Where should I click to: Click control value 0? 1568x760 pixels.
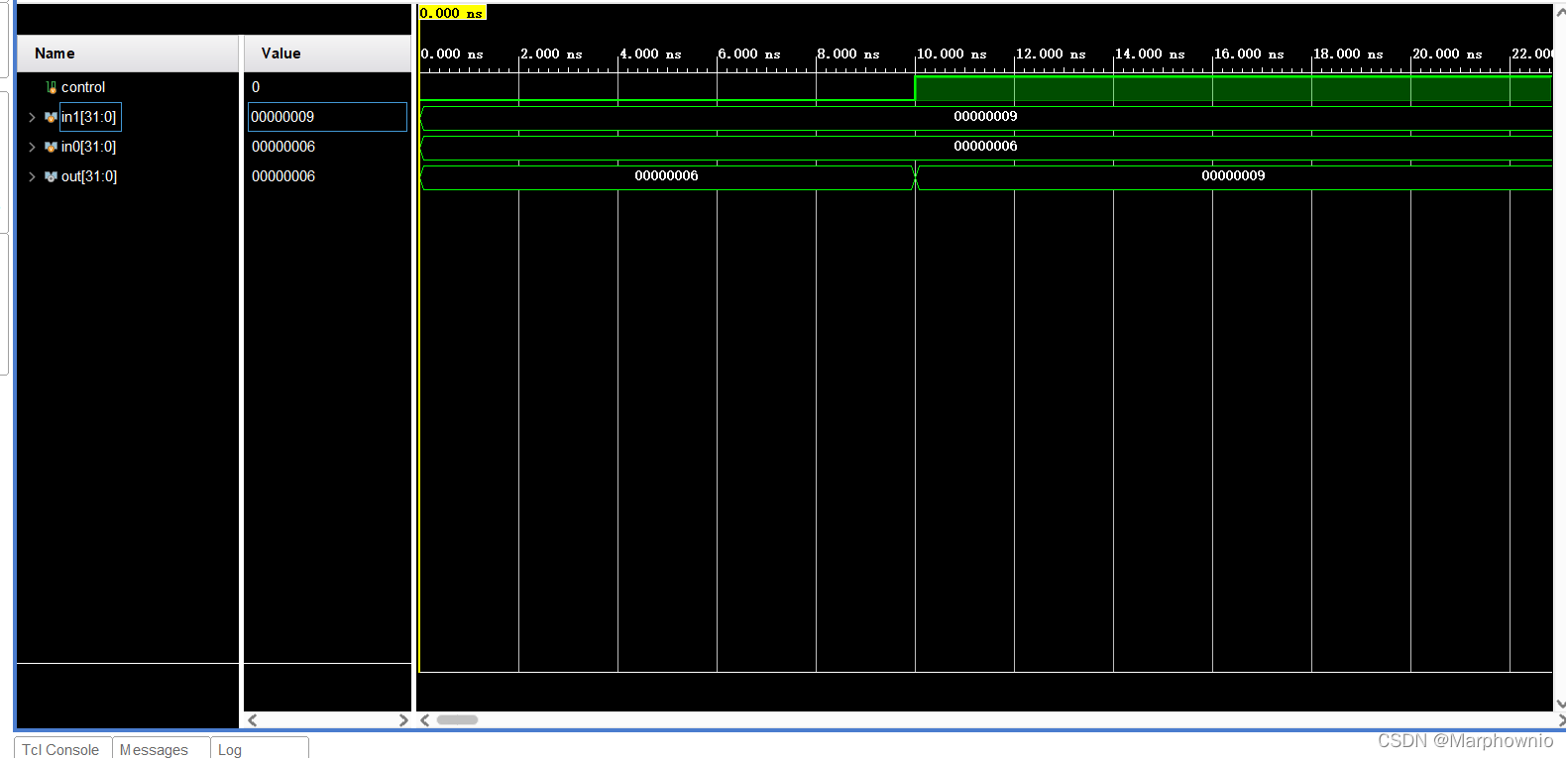click(x=256, y=87)
